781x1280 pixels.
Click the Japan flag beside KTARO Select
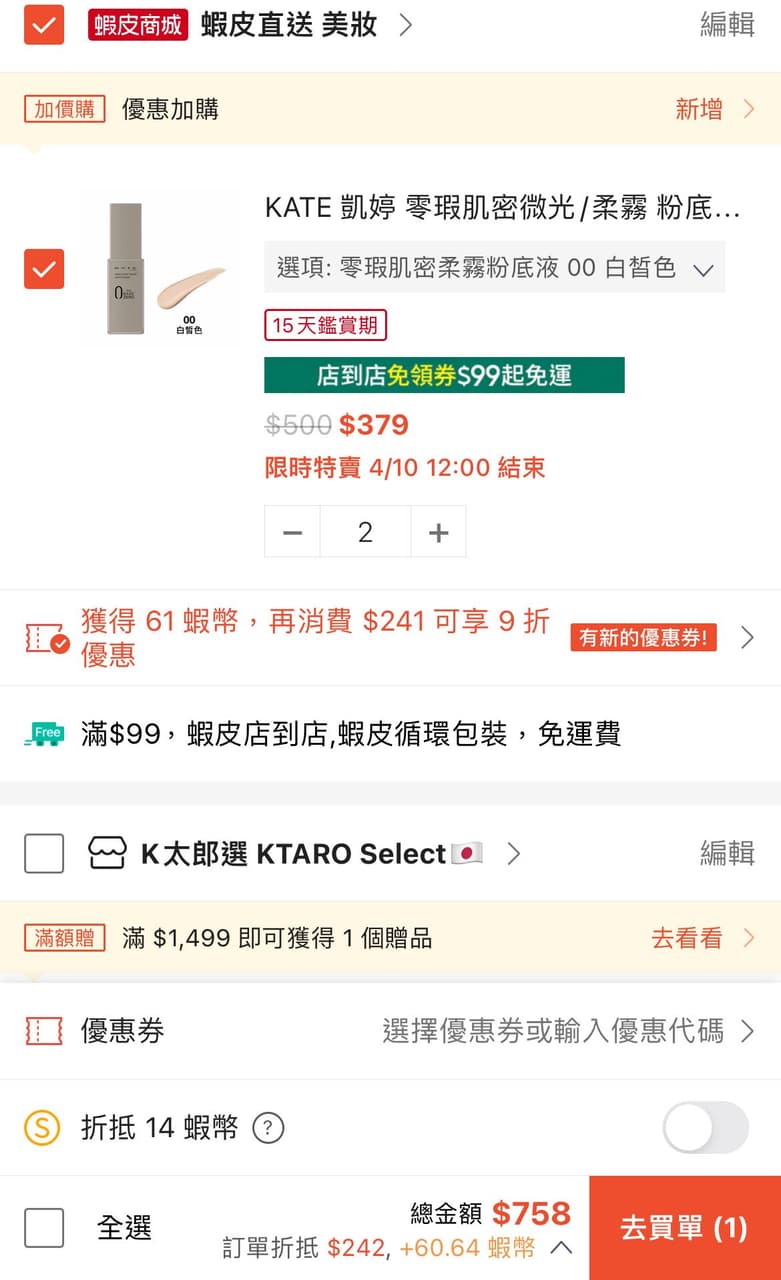466,853
